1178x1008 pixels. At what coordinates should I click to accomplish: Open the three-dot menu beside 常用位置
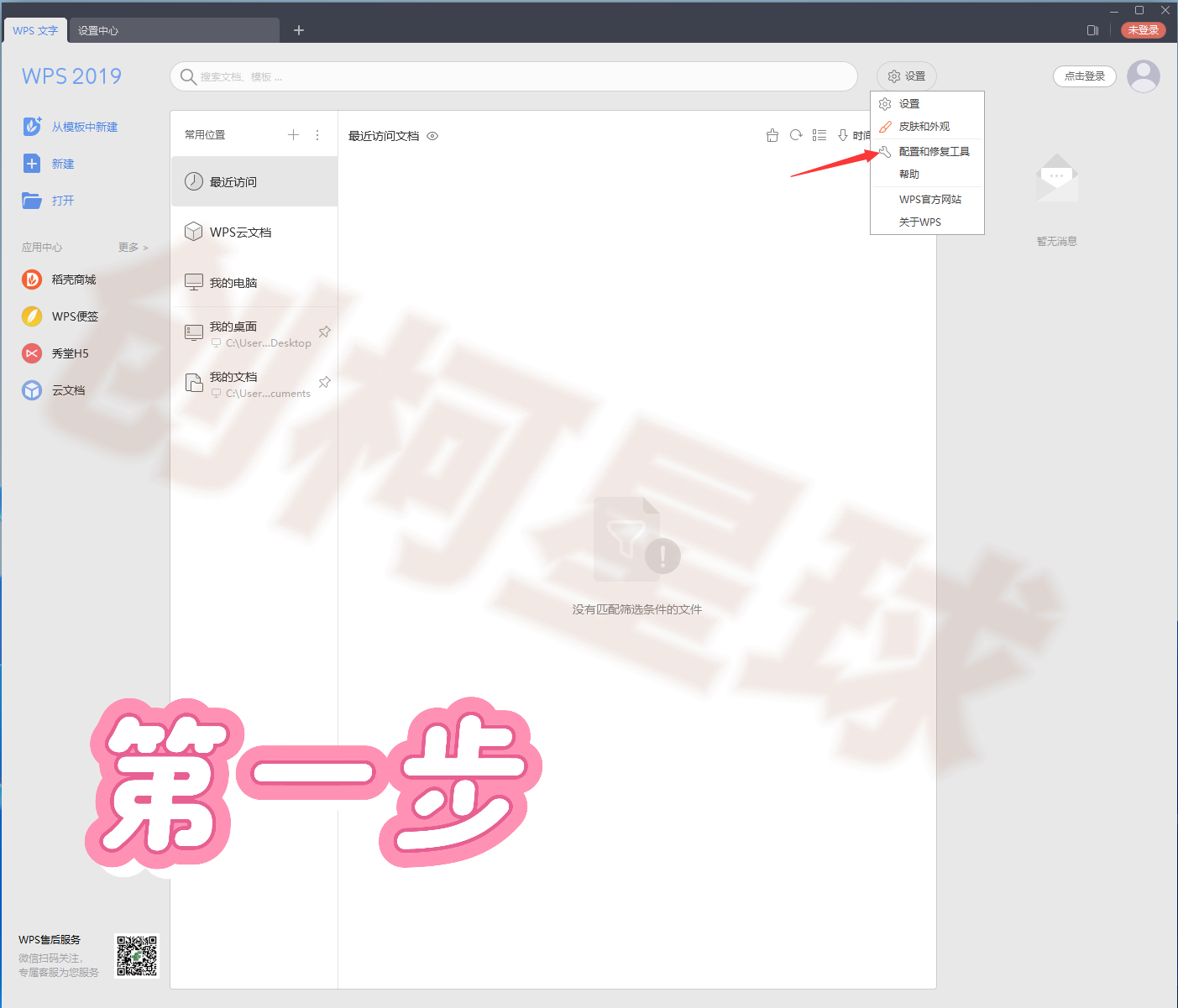[317, 134]
